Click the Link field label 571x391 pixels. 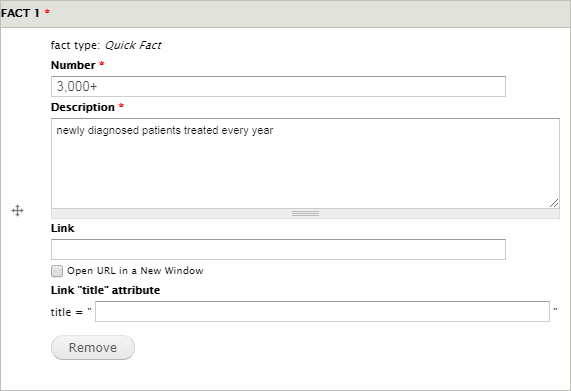click(63, 228)
